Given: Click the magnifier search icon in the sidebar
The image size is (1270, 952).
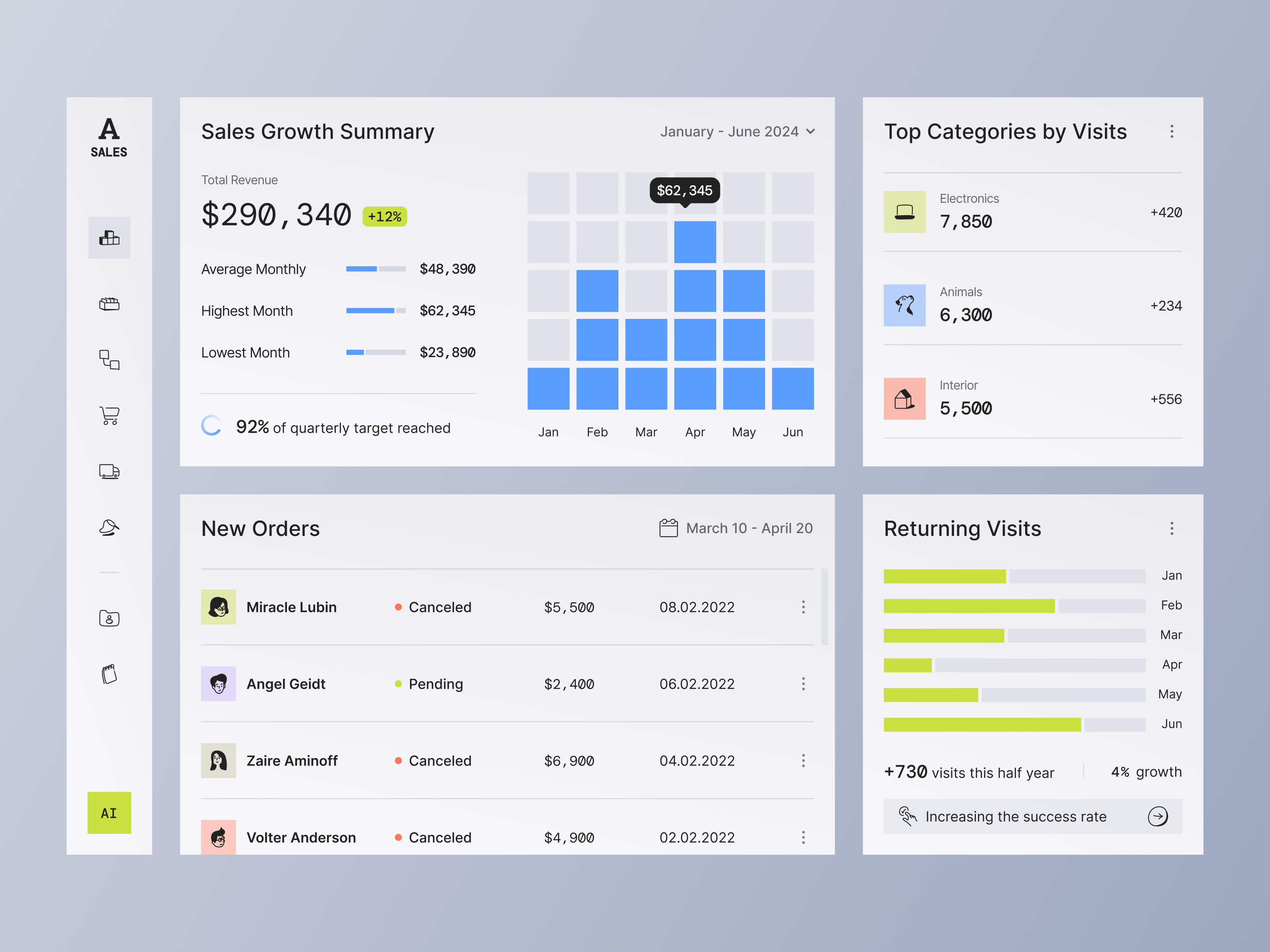Looking at the screenshot, I should tap(109, 527).
